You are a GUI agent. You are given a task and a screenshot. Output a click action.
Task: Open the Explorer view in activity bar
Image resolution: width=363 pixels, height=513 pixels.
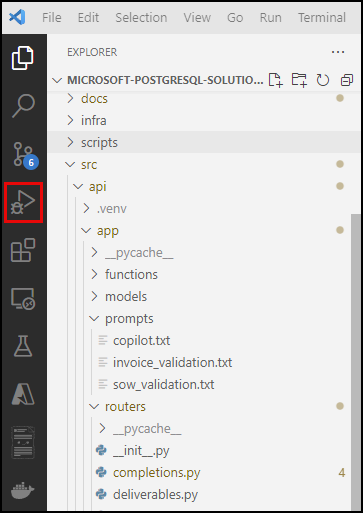click(23, 58)
